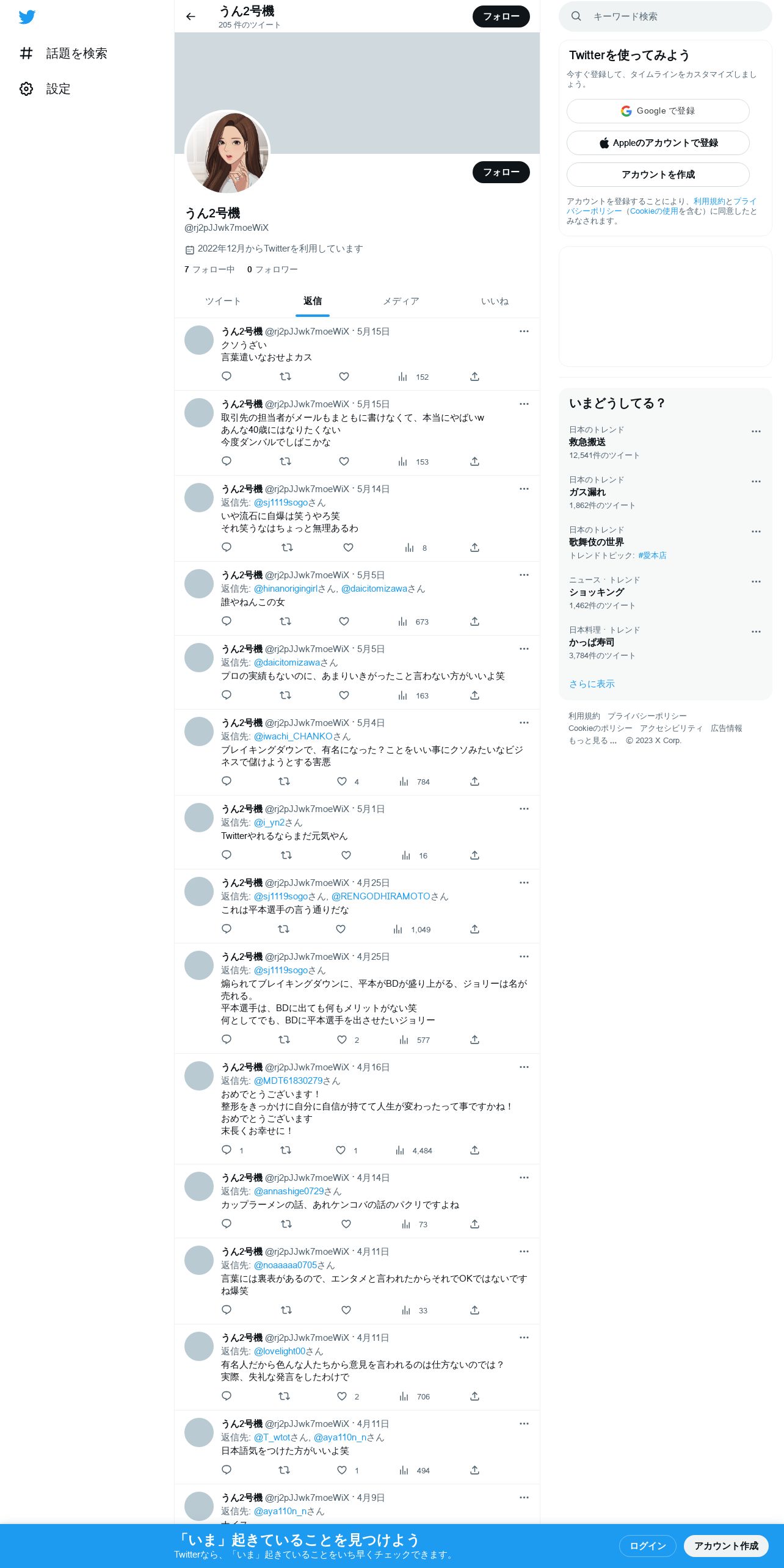
Task: Click the Google で登録 button
Action: click(x=658, y=111)
